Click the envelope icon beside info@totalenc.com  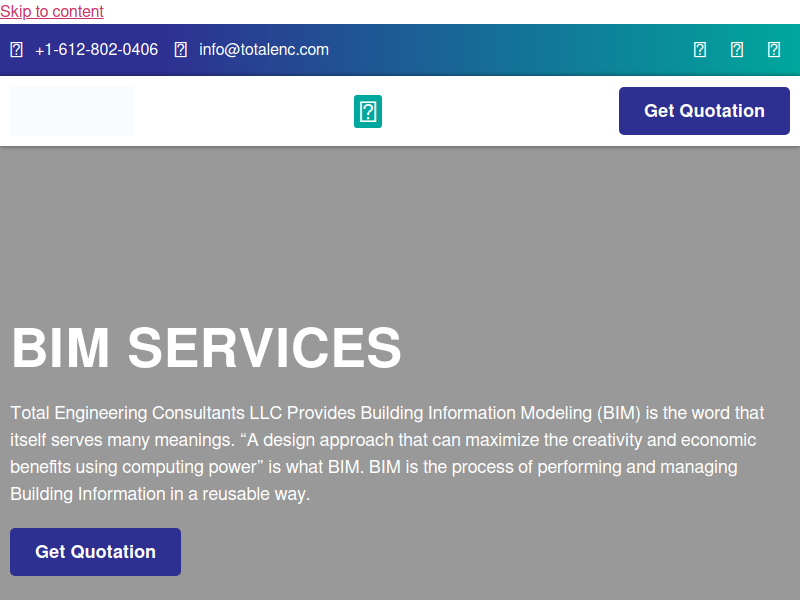(181, 49)
